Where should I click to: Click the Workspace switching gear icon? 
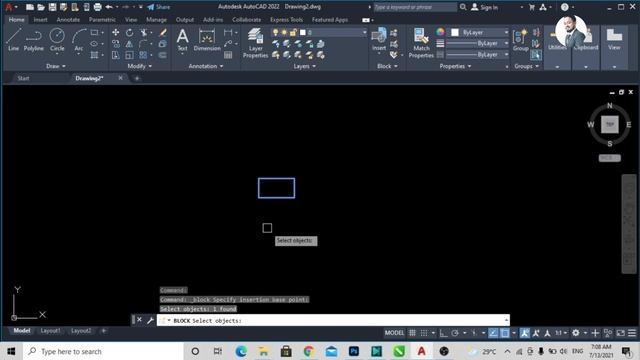[x=576, y=333]
